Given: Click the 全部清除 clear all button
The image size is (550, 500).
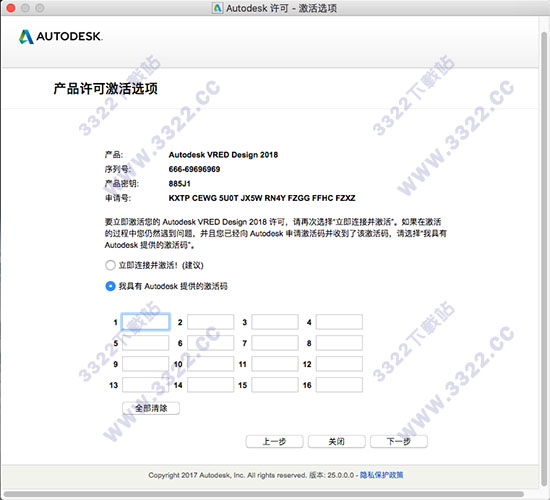Looking at the screenshot, I should tap(151, 408).
